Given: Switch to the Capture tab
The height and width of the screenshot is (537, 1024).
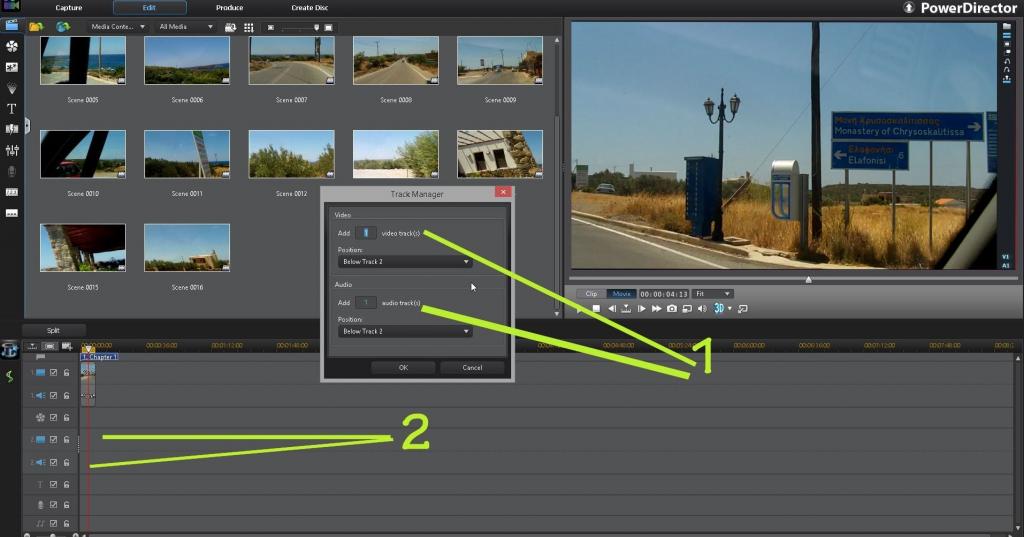Looking at the screenshot, I should [x=69, y=8].
